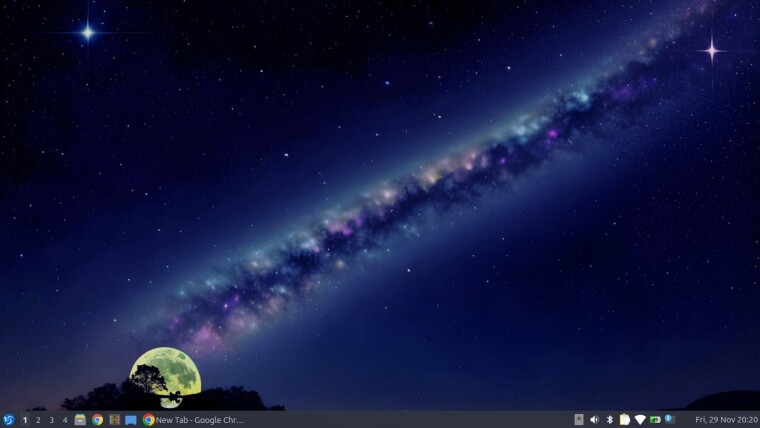Open the clipboard manager icon

tap(625, 420)
